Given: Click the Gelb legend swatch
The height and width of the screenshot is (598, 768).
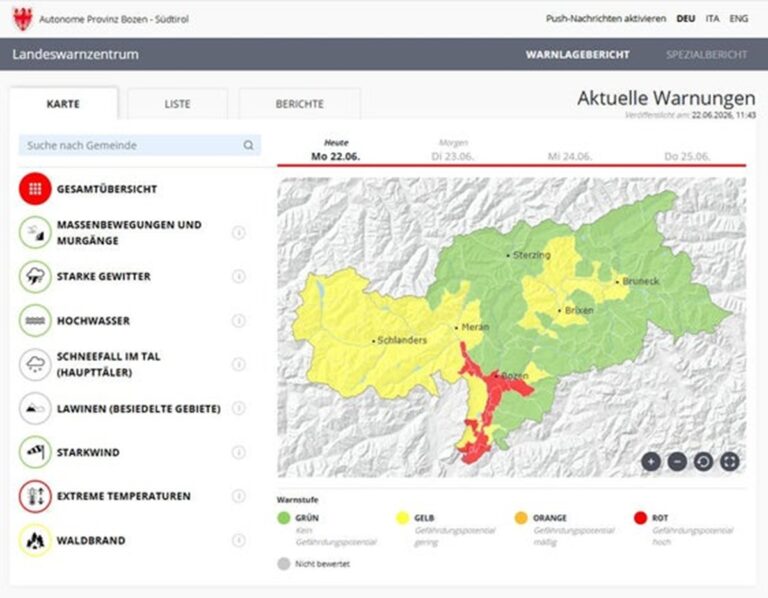Looking at the screenshot, I should click(402, 518).
